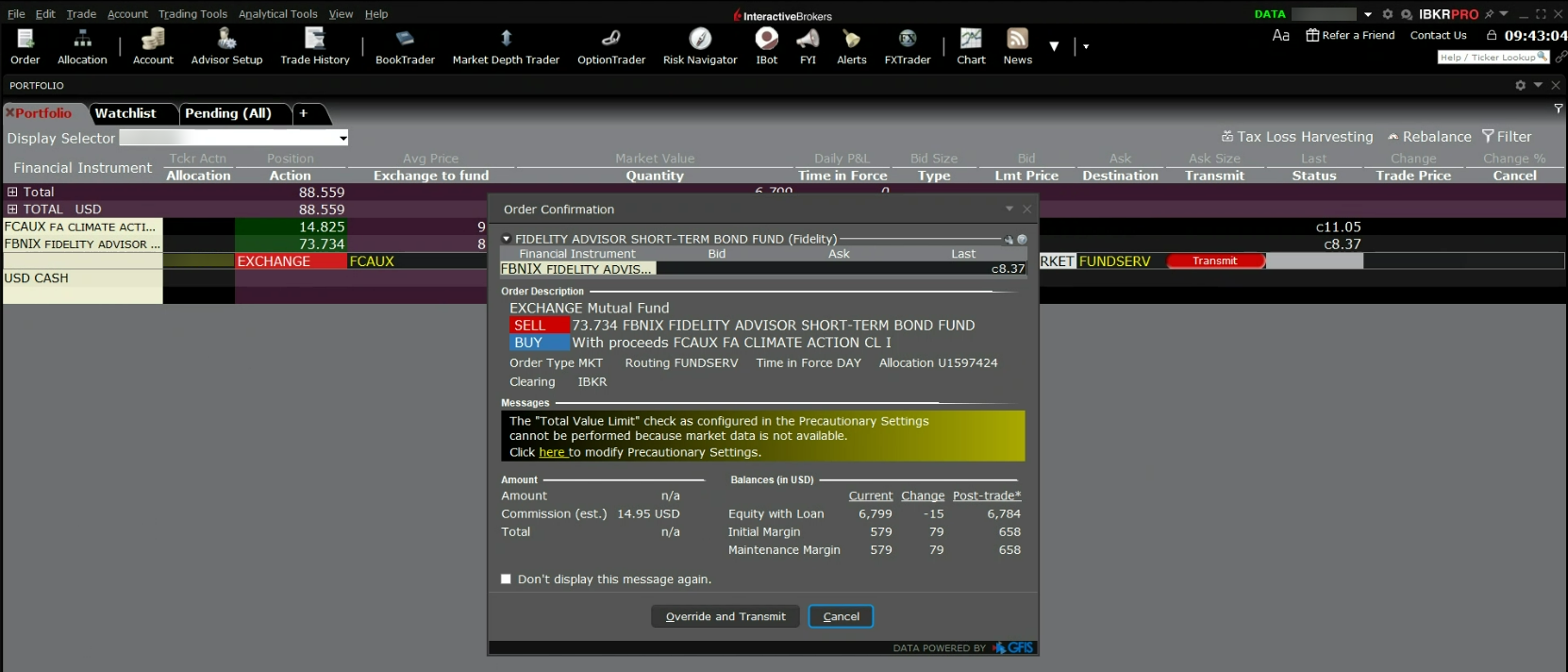Launch FXTrader

pyautogui.click(x=908, y=46)
